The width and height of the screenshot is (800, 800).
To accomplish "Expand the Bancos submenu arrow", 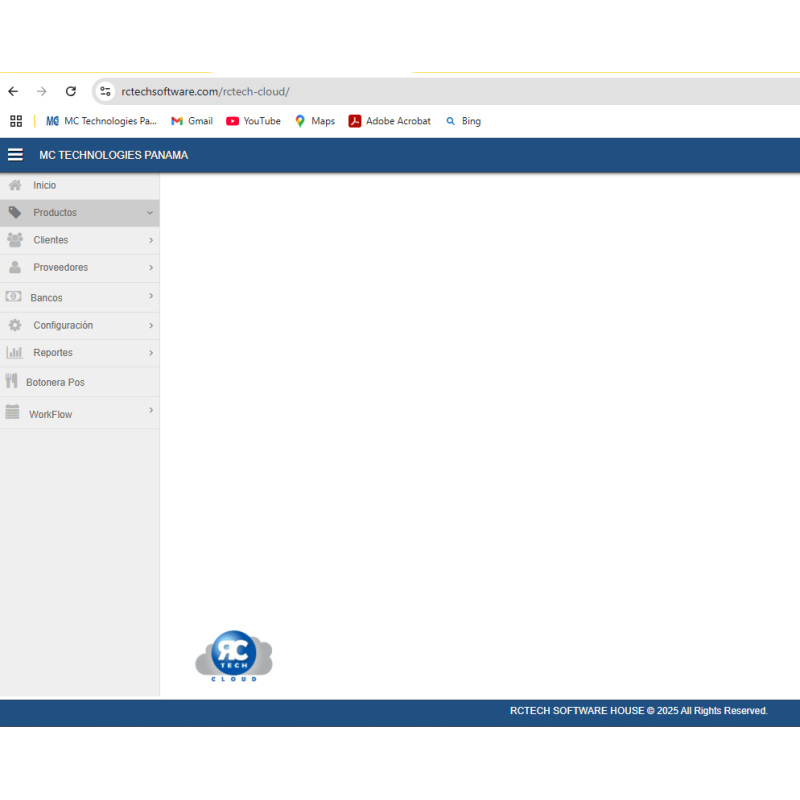I will tap(151, 296).
